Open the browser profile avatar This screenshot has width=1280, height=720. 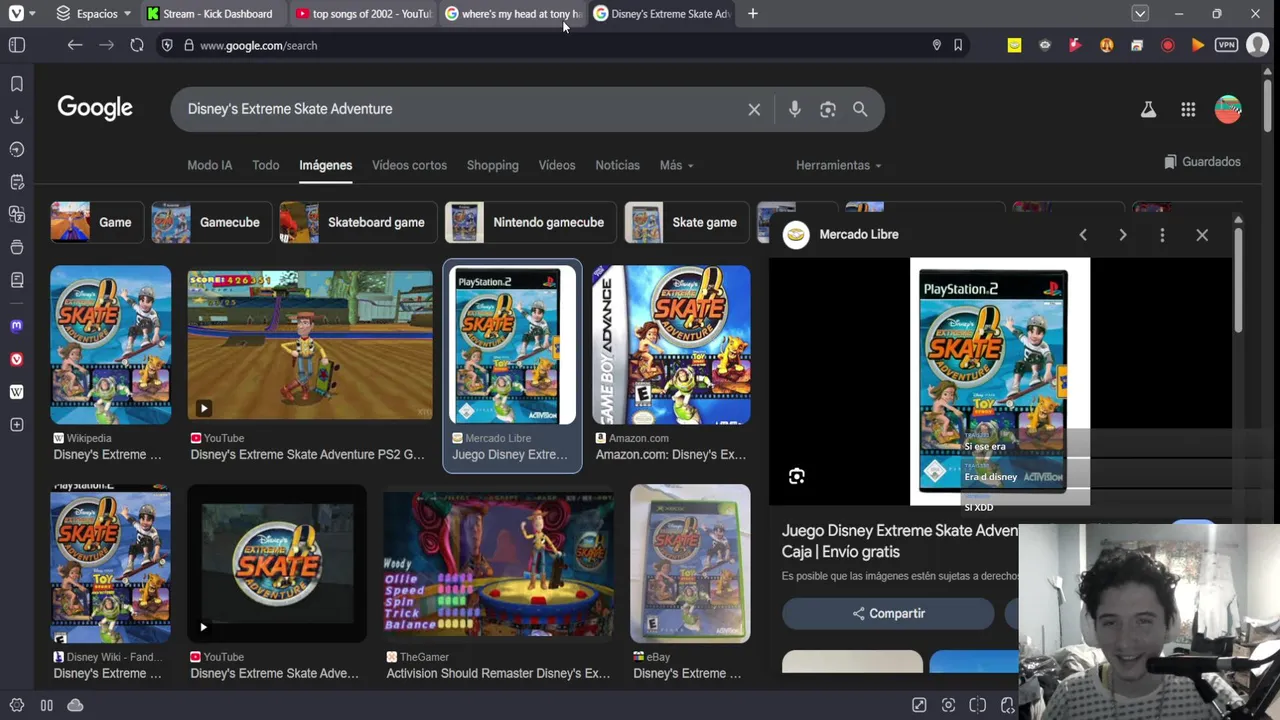1257,45
